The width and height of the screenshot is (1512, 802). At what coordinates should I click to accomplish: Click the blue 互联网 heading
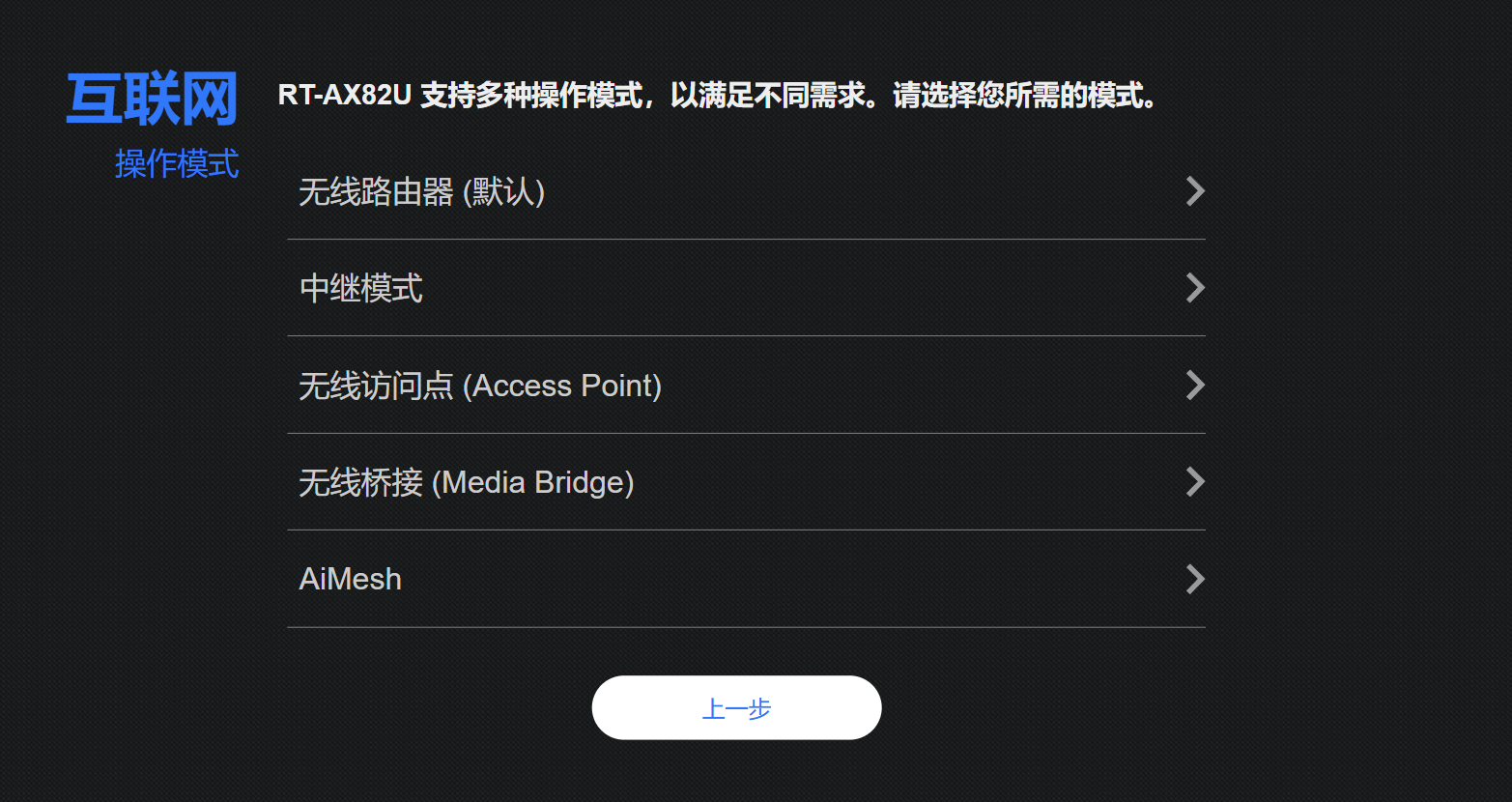coord(152,99)
